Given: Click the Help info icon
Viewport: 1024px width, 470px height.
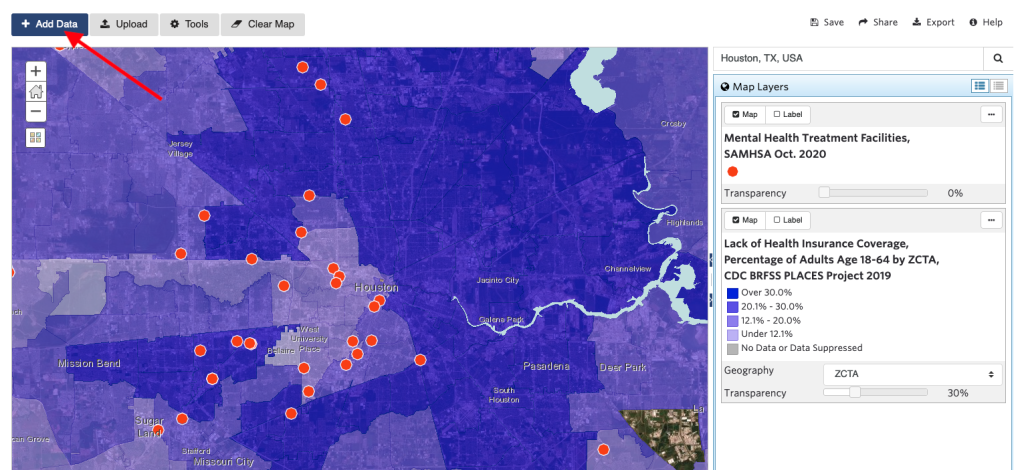Looking at the screenshot, I should click(973, 22).
